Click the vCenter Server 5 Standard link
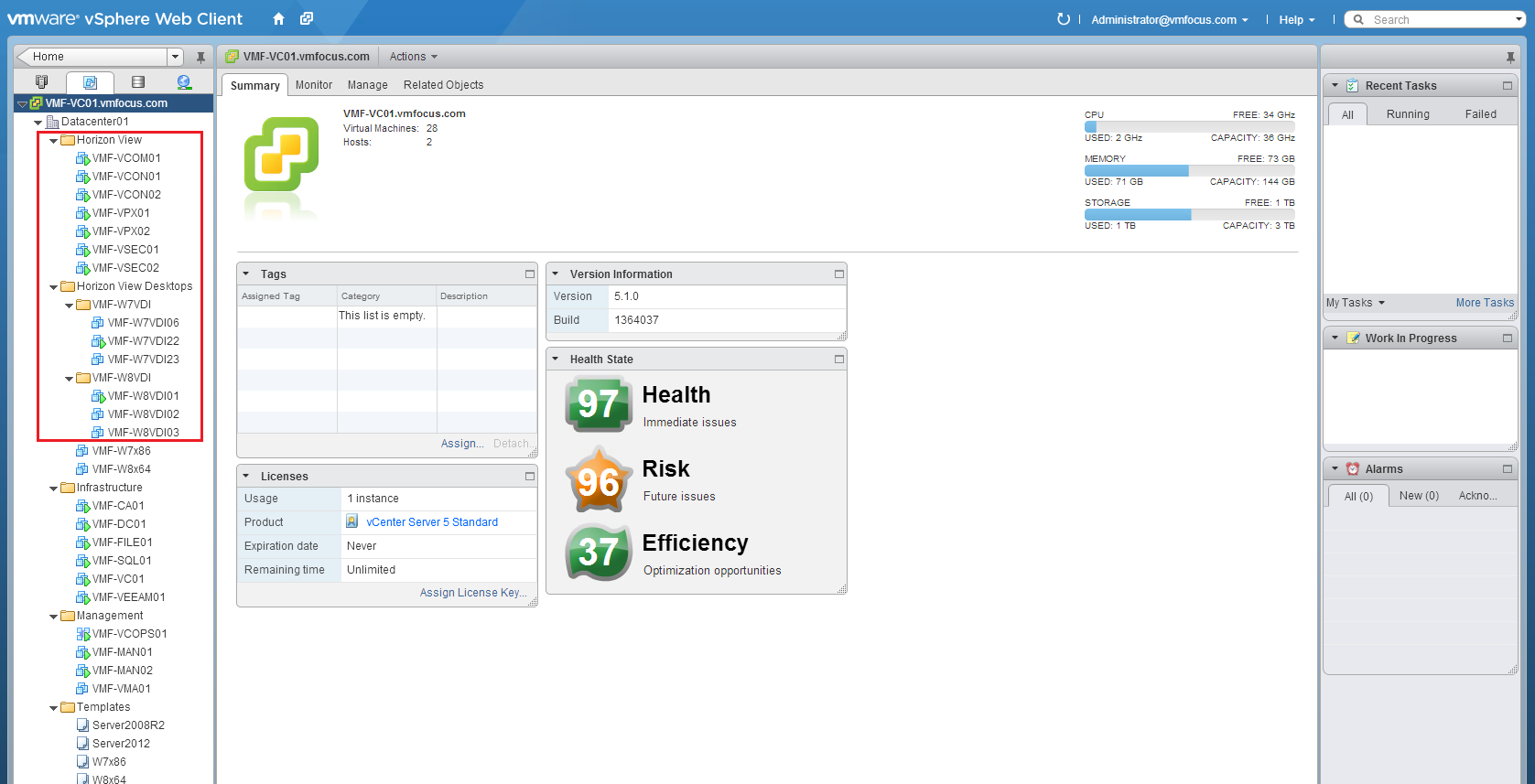This screenshot has height=784, width=1535. tap(432, 522)
